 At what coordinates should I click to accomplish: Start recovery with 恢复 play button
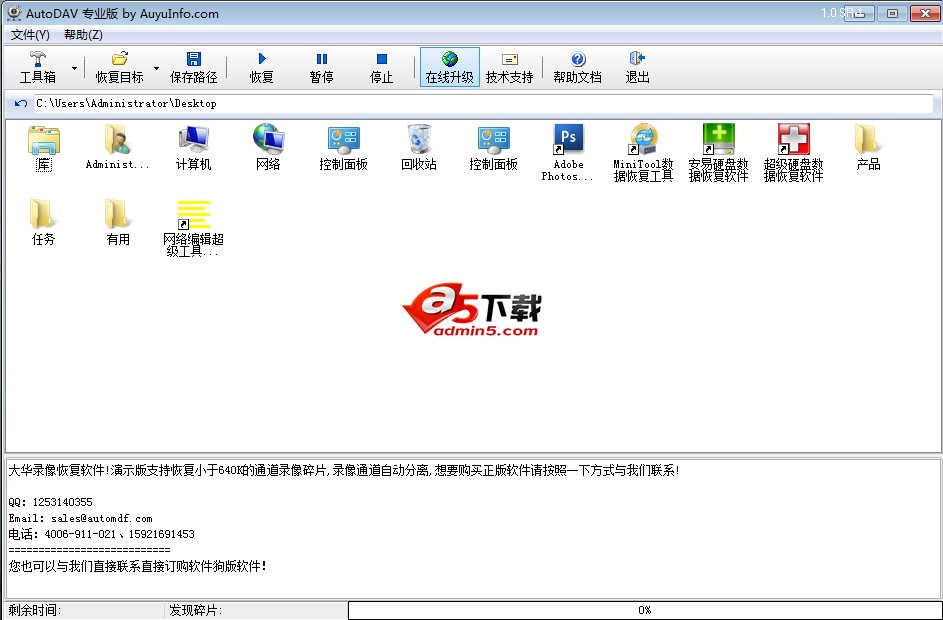262,67
